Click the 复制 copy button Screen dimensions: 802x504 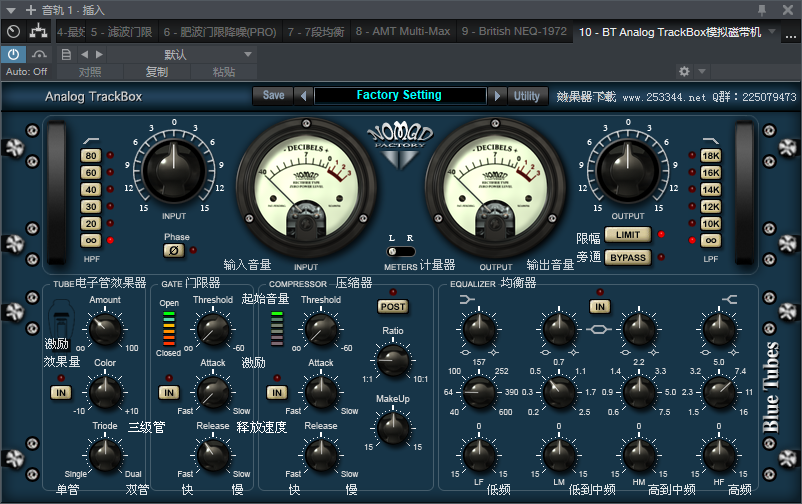pyautogui.click(x=157, y=72)
